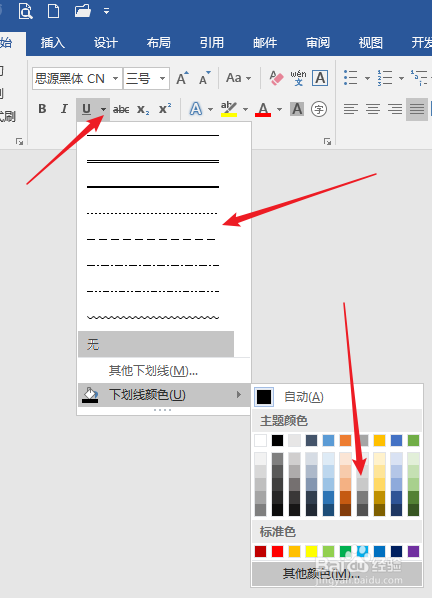Switch to the 设计 tab
The height and width of the screenshot is (598, 432).
[106, 43]
